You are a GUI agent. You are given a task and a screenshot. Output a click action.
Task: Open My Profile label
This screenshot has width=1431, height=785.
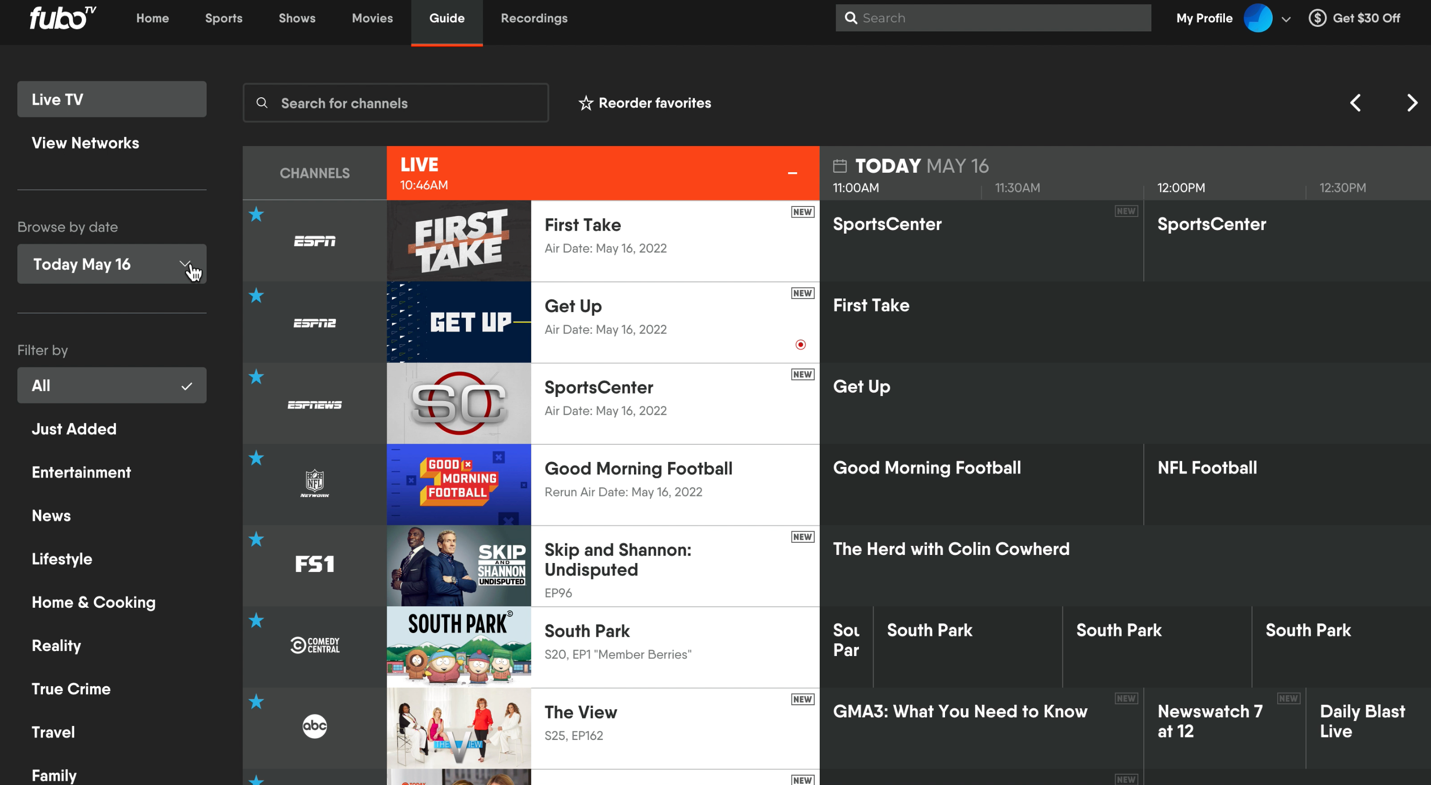coord(1204,18)
